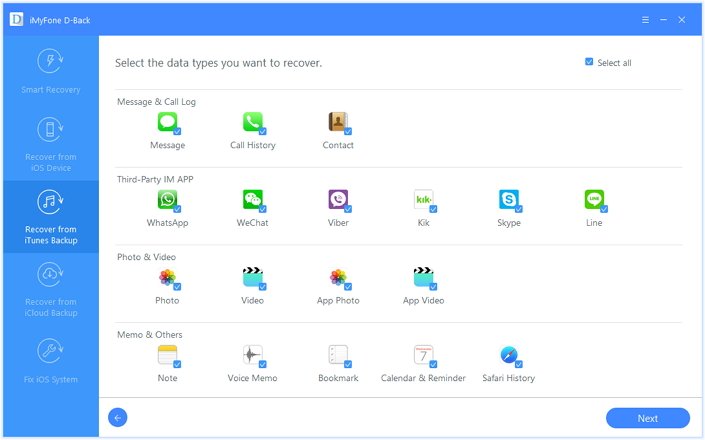Viewport: 705px width, 440px height.
Task: Switch to Recover from iOS Device
Action: (x=51, y=144)
